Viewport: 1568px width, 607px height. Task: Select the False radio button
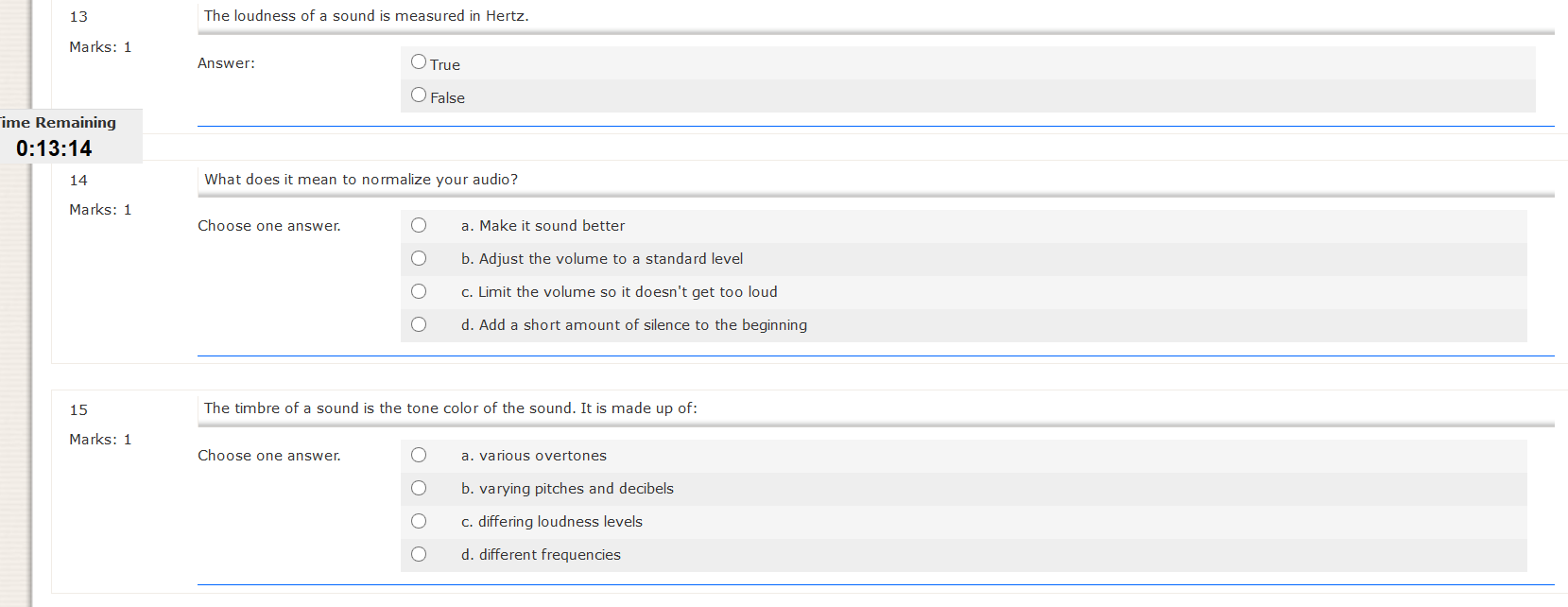(419, 95)
